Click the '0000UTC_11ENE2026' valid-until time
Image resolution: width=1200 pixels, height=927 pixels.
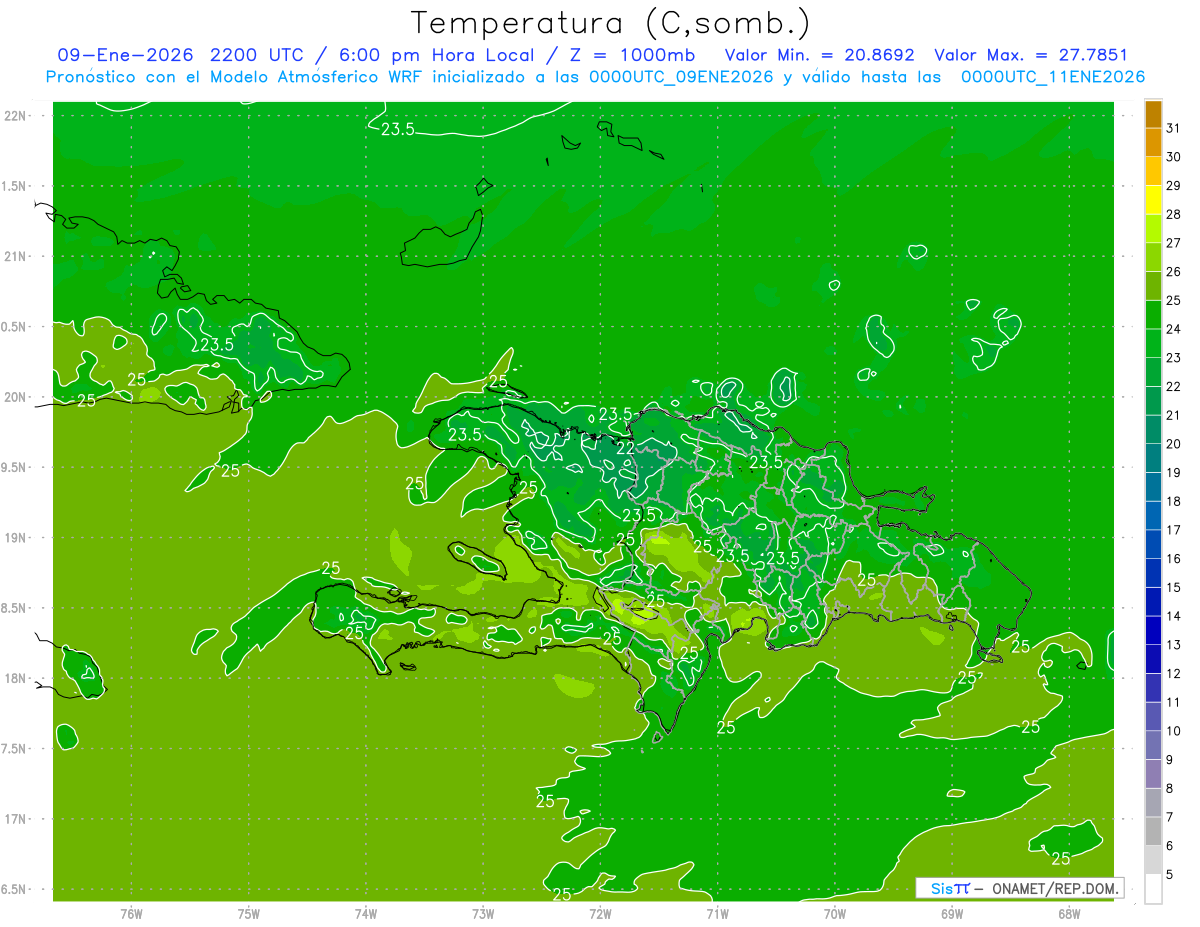click(x=1054, y=77)
